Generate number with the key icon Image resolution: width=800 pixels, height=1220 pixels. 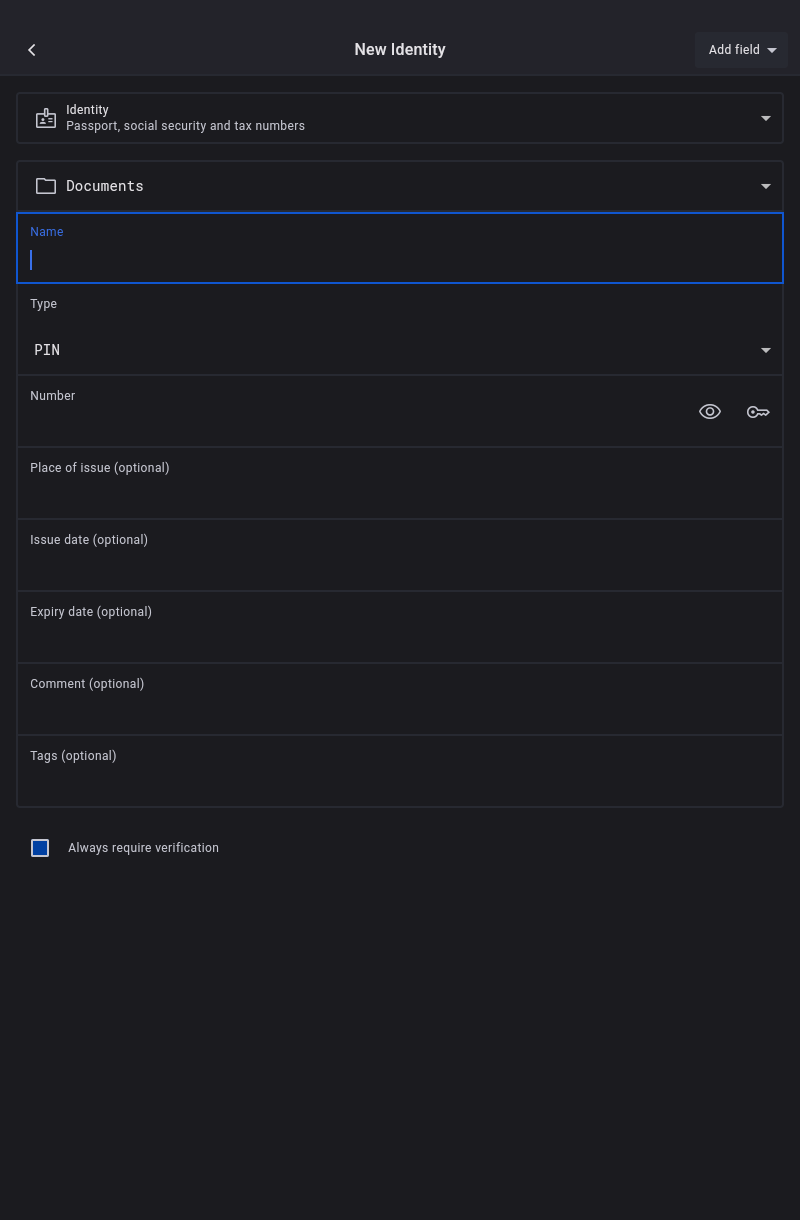(758, 412)
